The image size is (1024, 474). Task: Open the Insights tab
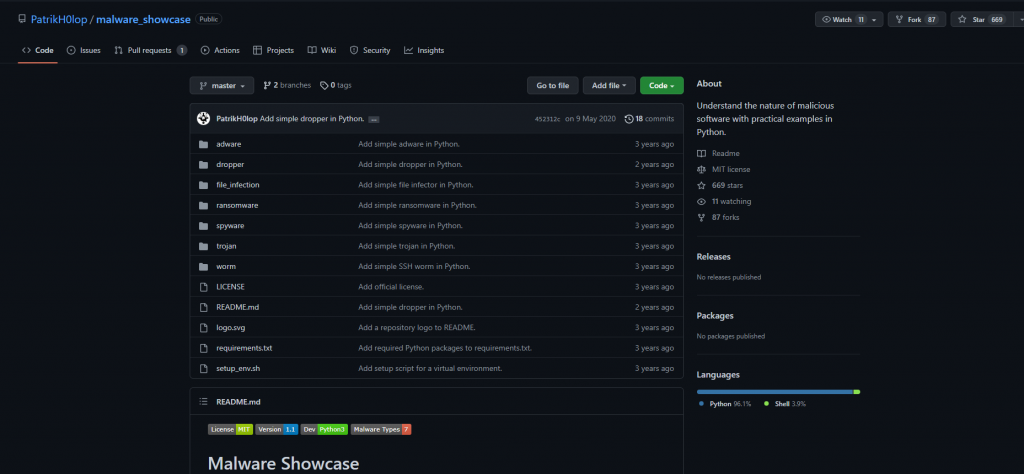(424, 50)
